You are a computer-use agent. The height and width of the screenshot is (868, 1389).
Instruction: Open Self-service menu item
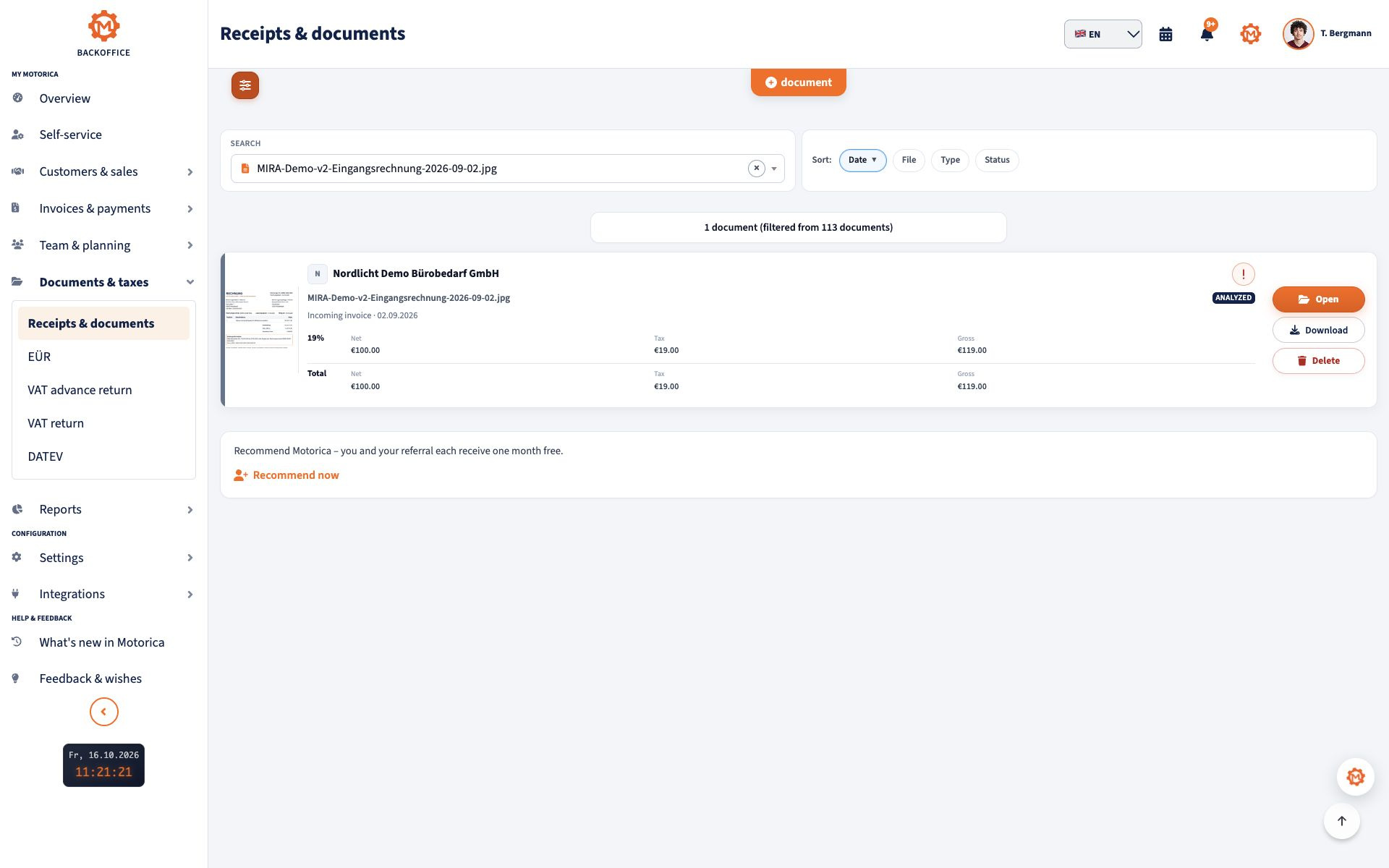pyautogui.click(x=70, y=135)
